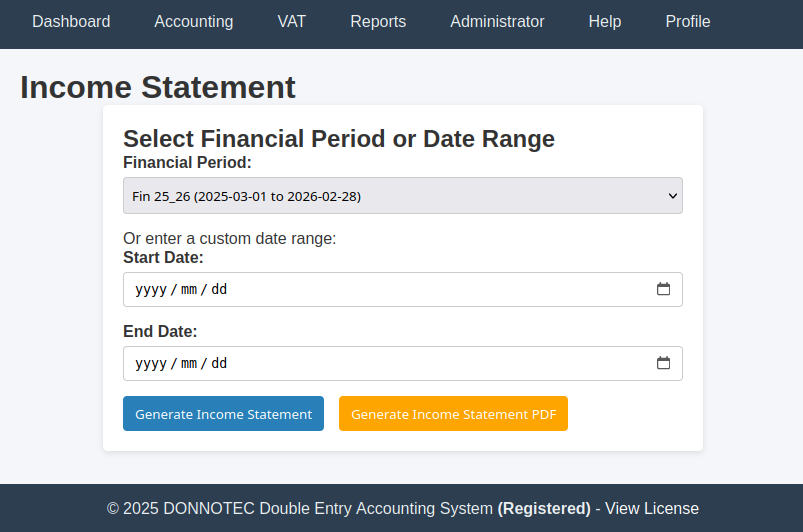Viewport: 803px width, 532px height.
Task: Click the End Date label
Action: (160, 331)
